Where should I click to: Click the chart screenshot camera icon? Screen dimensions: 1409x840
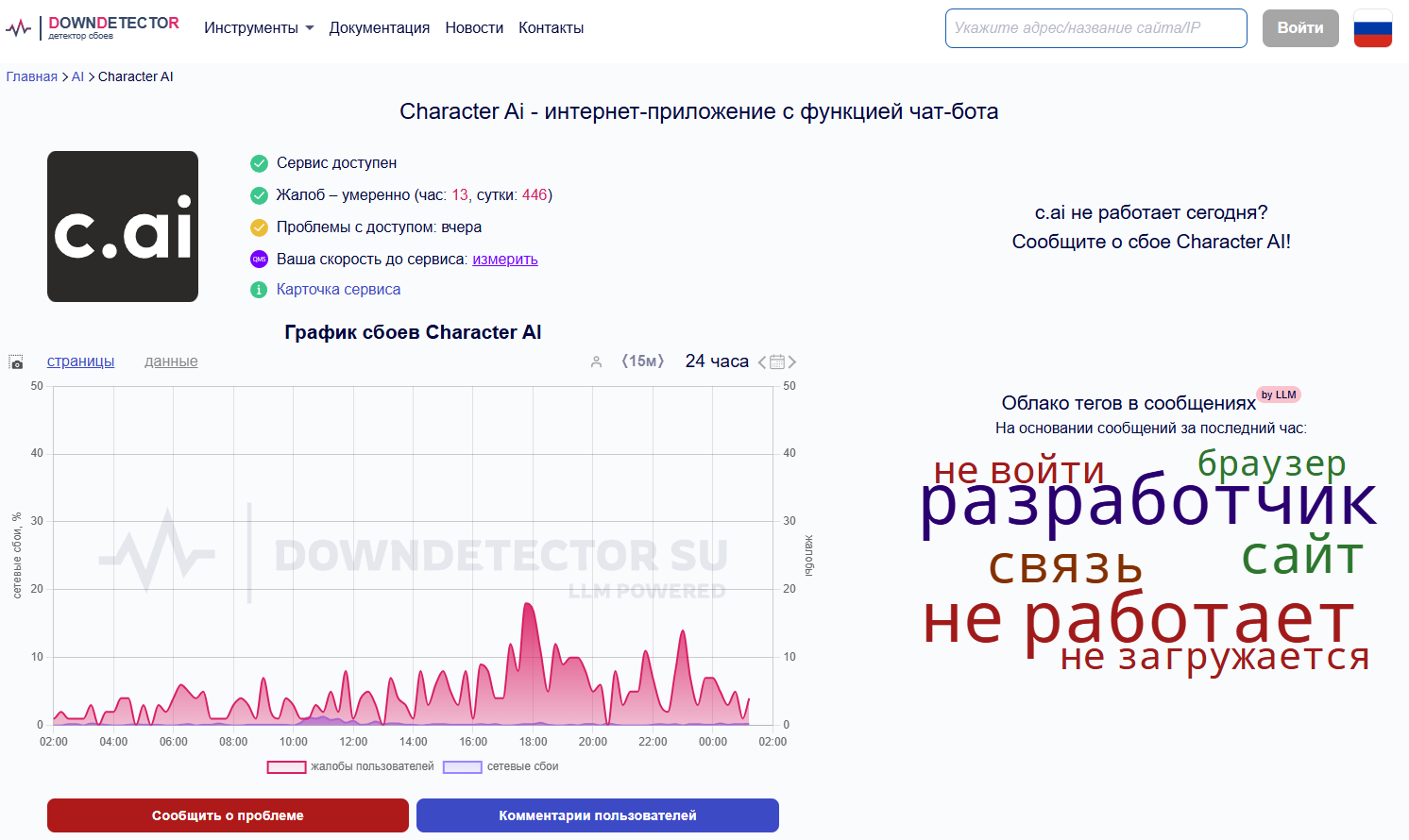pos(16,362)
